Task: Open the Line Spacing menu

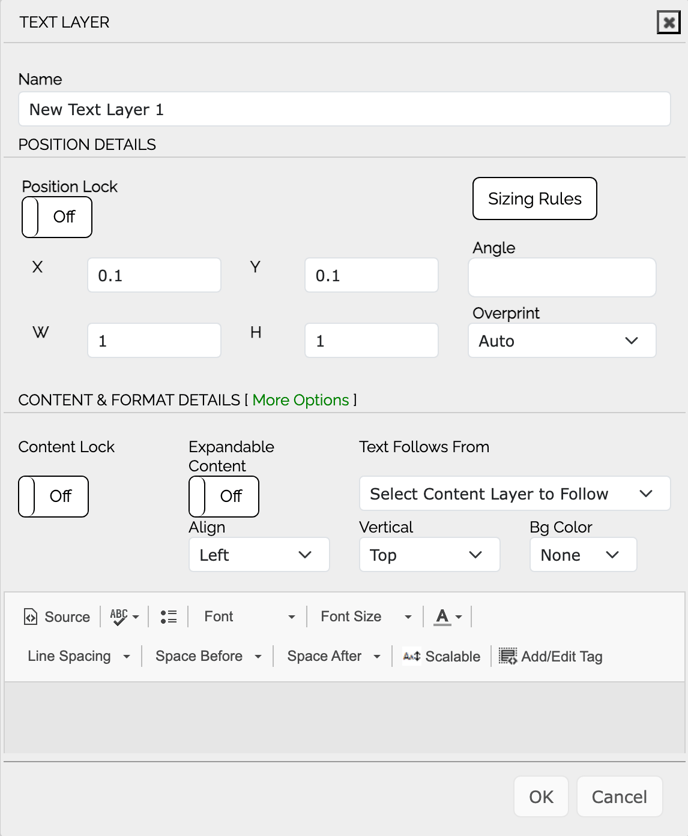Action: 79,657
